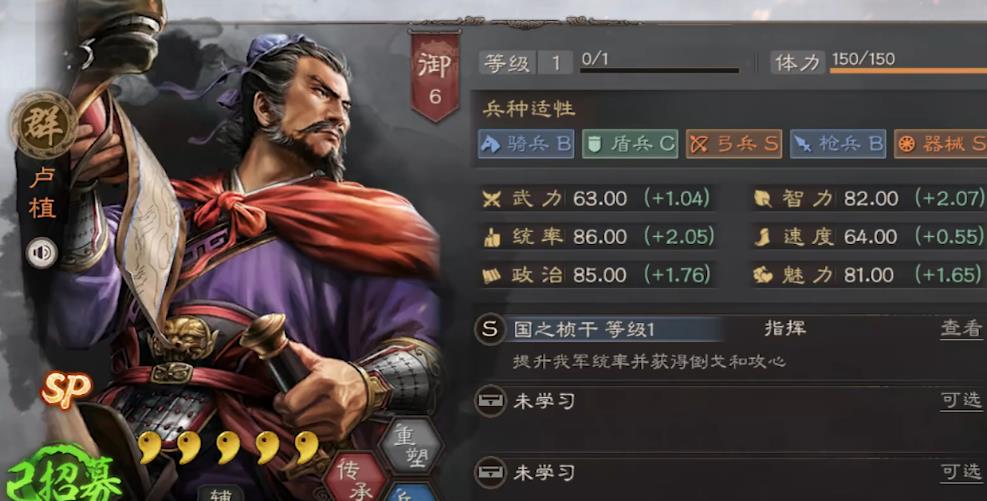Viewport: 987px width, 501px height.
Task: Select the 器械 S troop aptitude
Action: (x=940, y=144)
